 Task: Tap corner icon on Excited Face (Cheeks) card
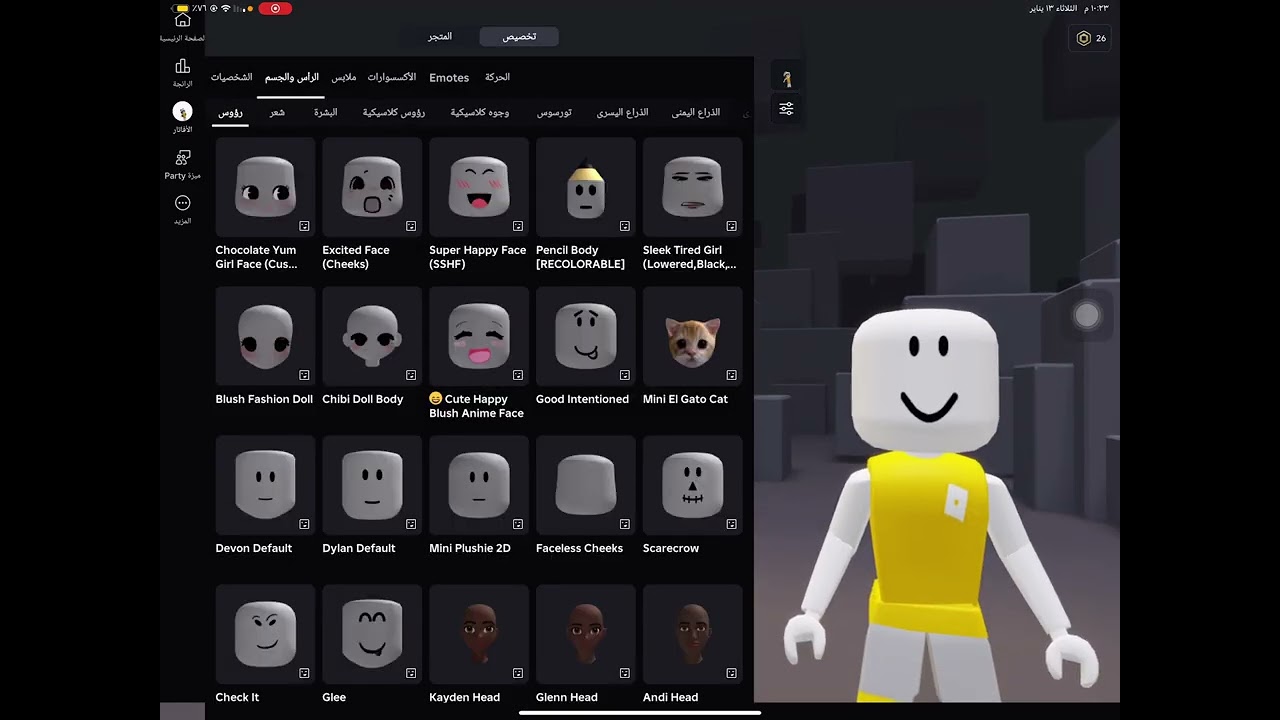click(411, 226)
